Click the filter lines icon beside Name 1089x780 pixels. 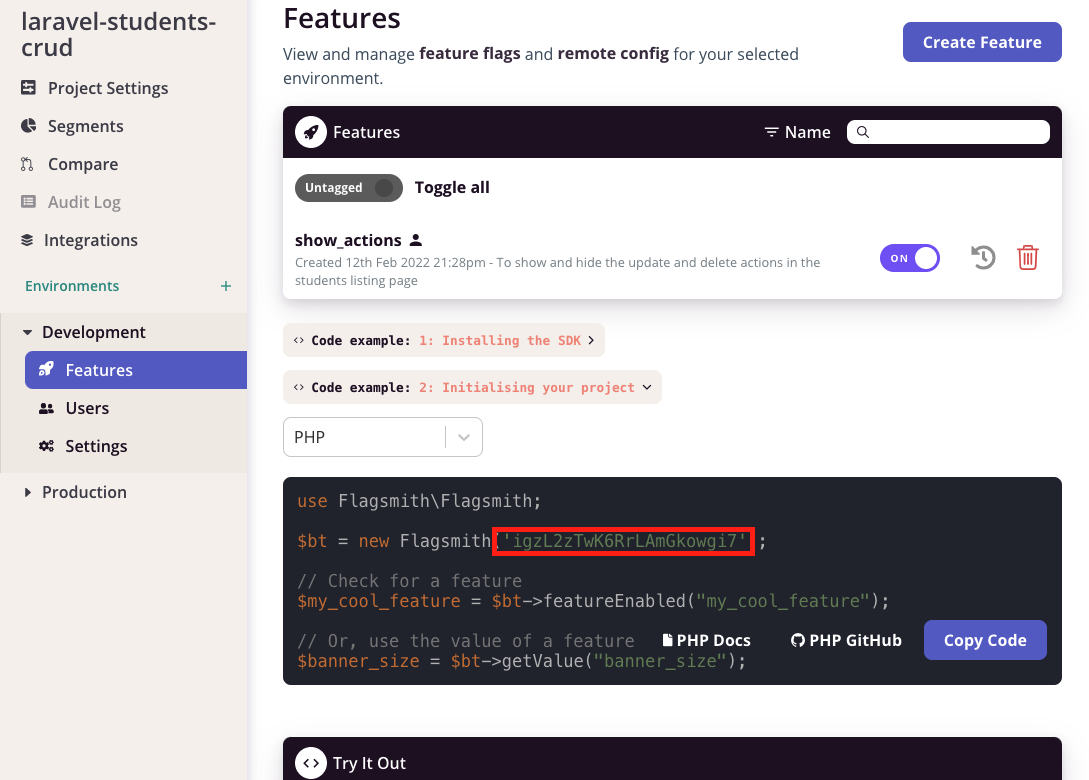coord(771,132)
